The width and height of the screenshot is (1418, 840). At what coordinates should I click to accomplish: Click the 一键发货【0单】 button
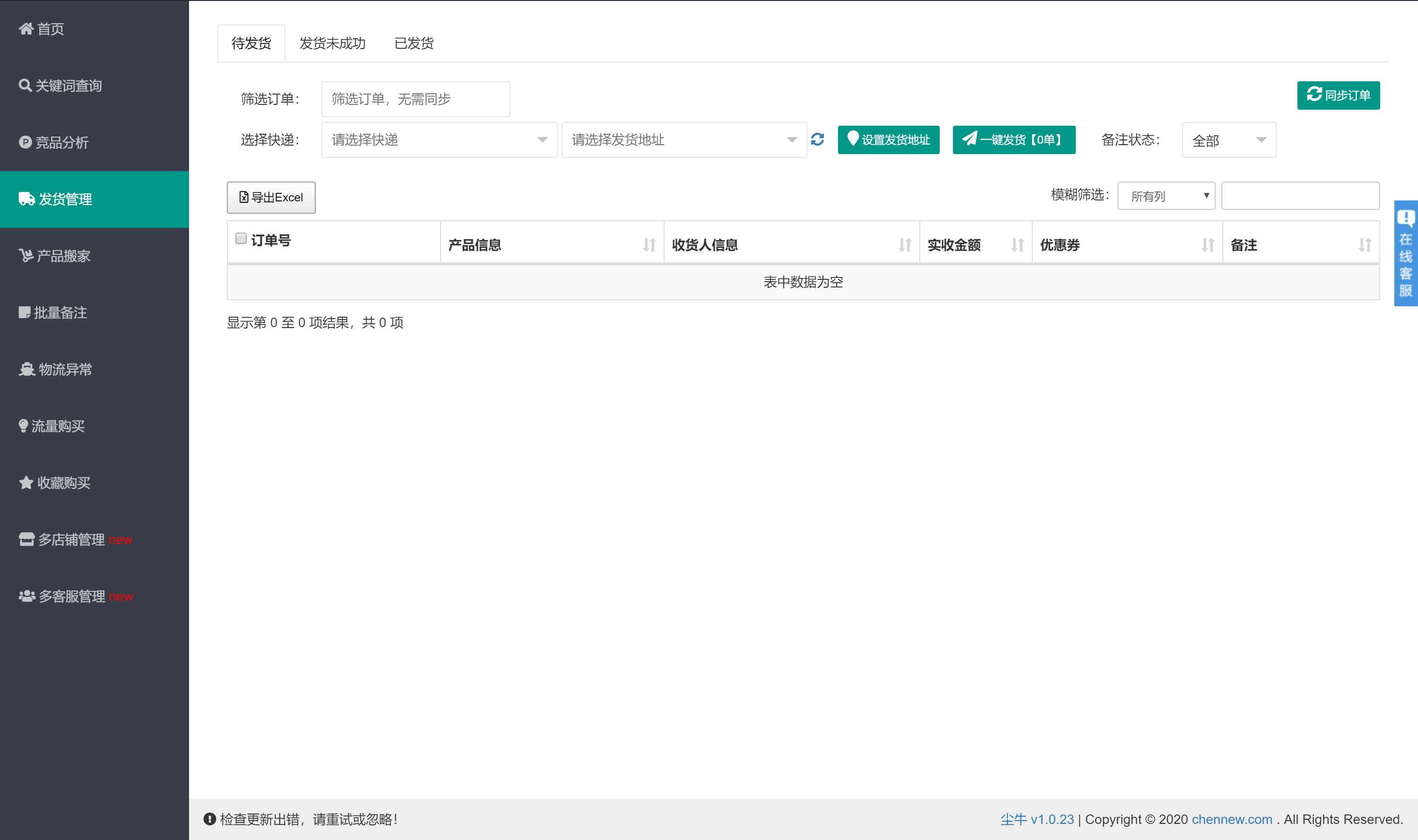tap(1014, 140)
